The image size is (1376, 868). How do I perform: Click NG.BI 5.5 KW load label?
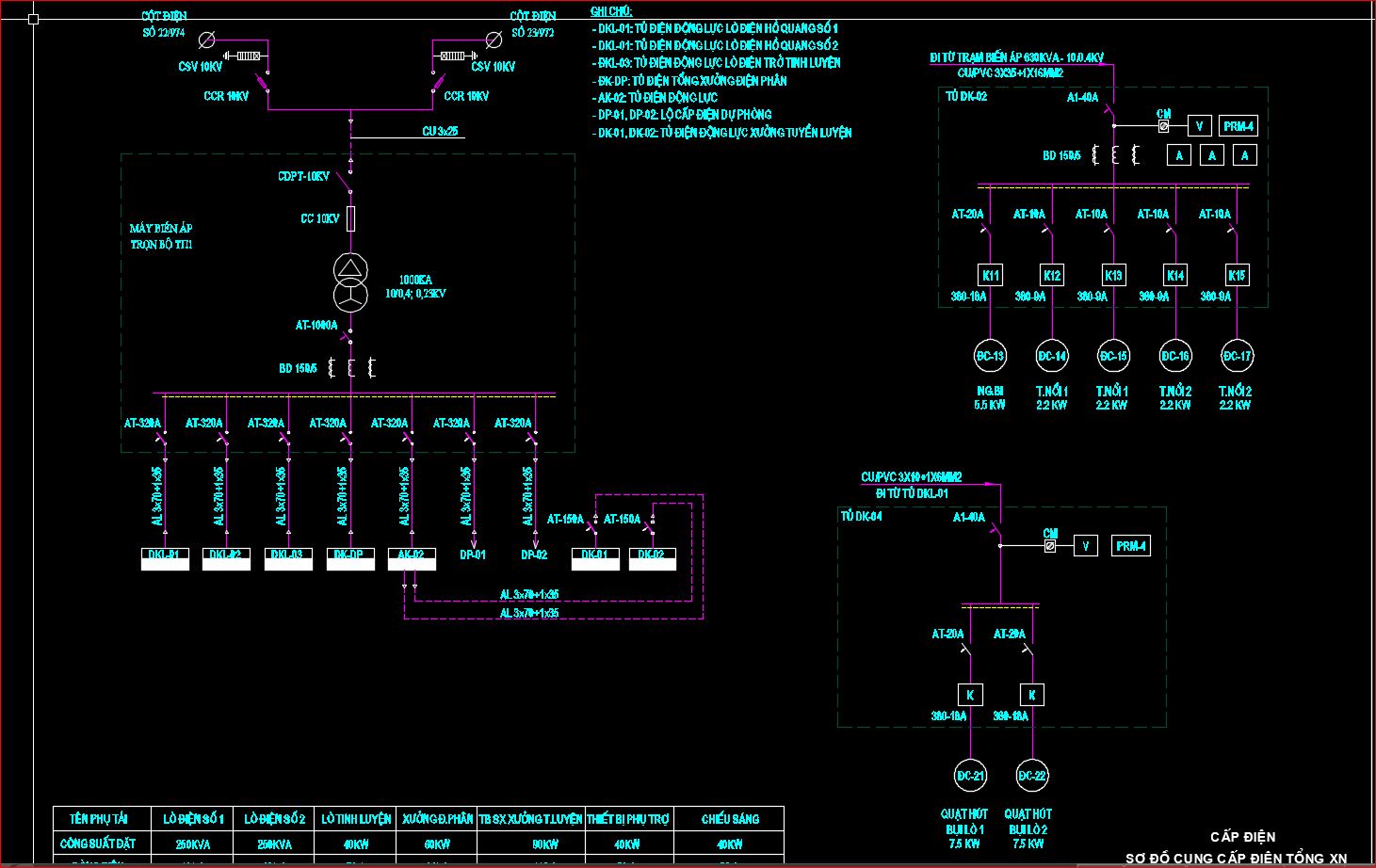(990, 397)
